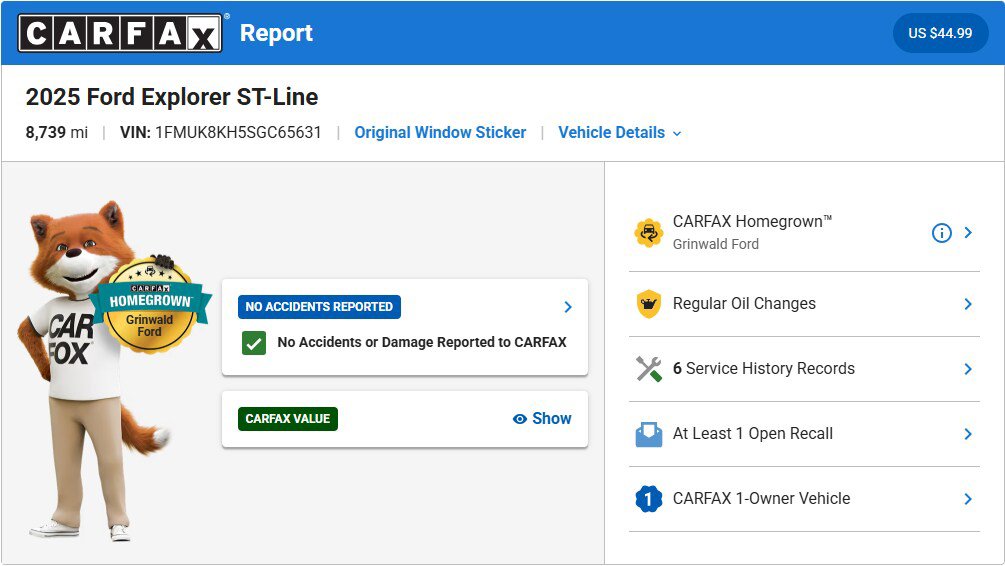Viewport: 1005px width, 566px height.
Task: Expand the Vehicle Details dropdown
Action: [619, 133]
